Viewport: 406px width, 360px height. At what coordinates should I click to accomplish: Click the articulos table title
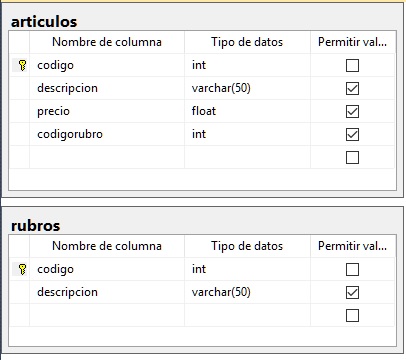coord(44,22)
